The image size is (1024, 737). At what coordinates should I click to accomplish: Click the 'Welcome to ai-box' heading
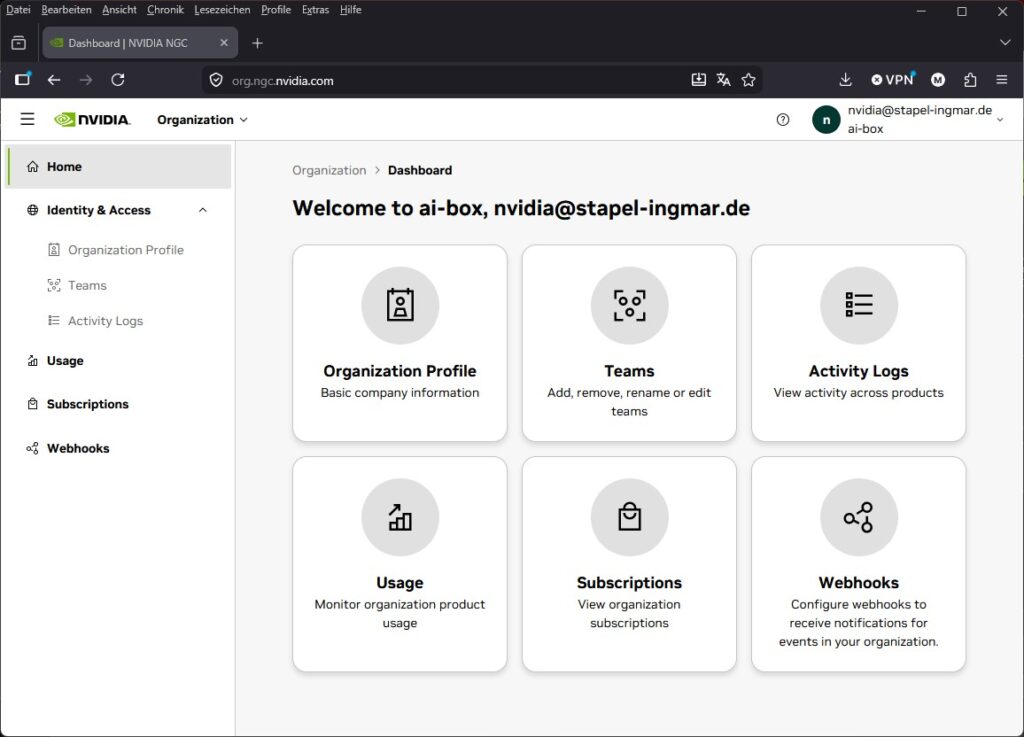tap(521, 208)
